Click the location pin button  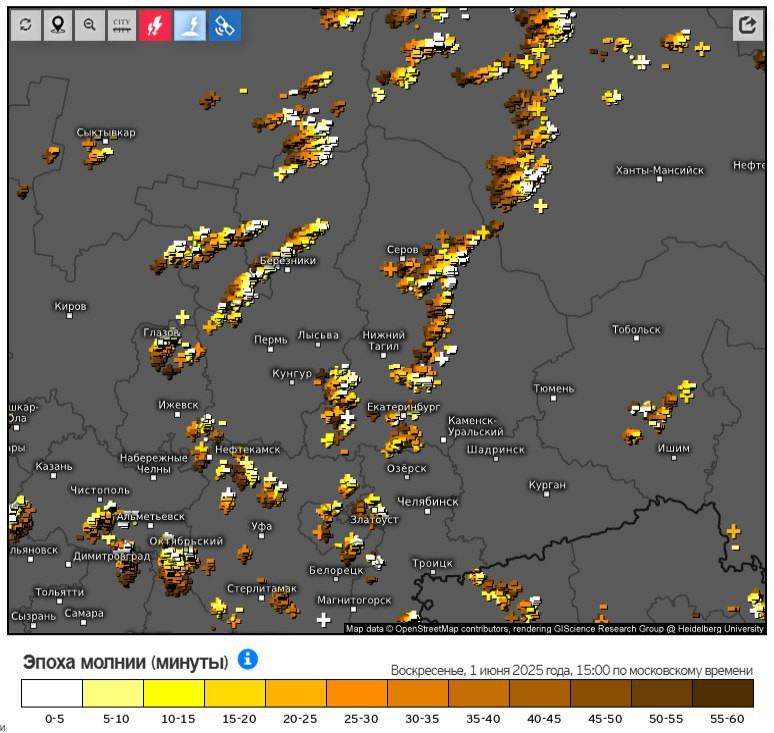(x=57, y=26)
